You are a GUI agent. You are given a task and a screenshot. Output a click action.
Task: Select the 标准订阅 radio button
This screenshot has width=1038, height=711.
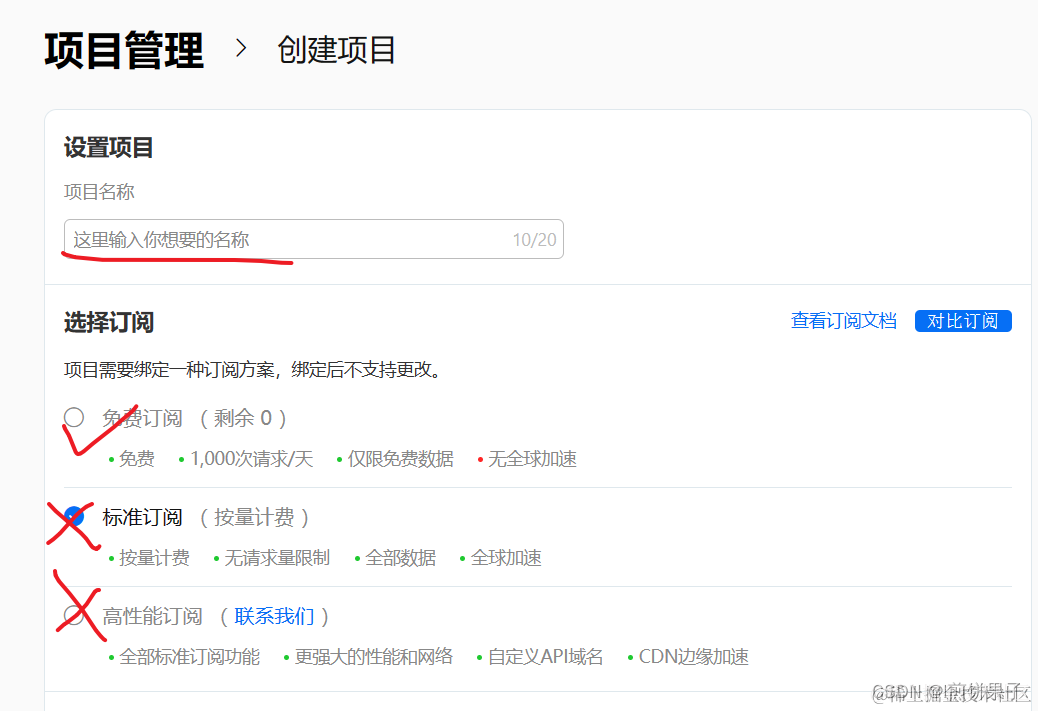pyautogui.click(x=74, y=516)
